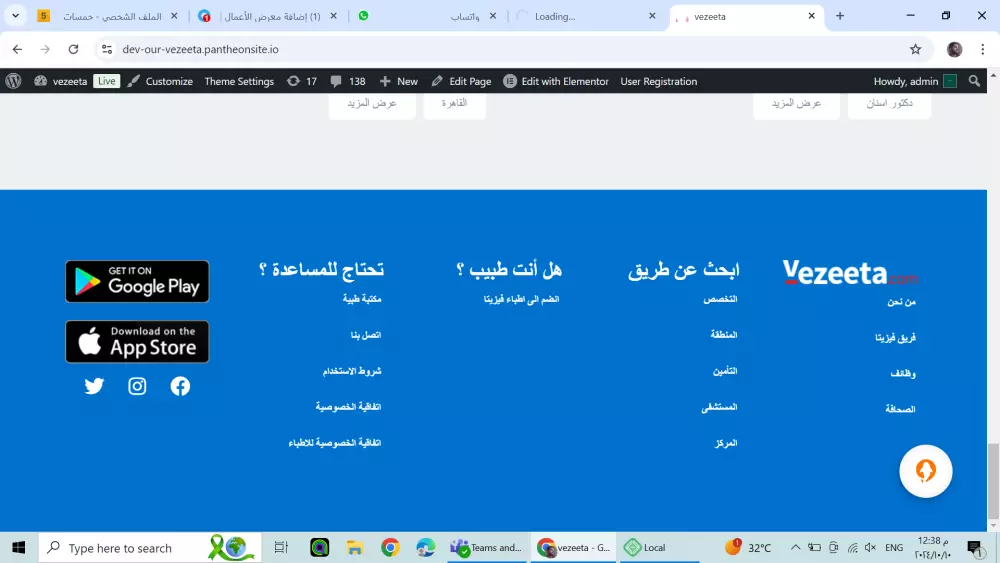Open Theme Settings in admin bar

click(x=239, y=81)
